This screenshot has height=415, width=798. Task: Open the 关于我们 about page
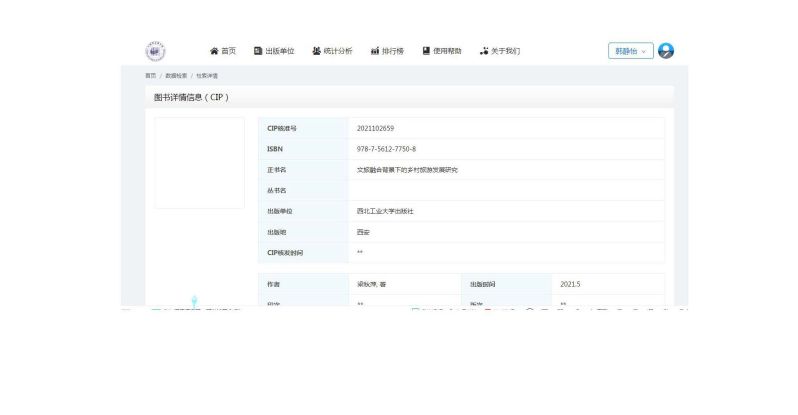pyautogui.click(x=500, y=51)
